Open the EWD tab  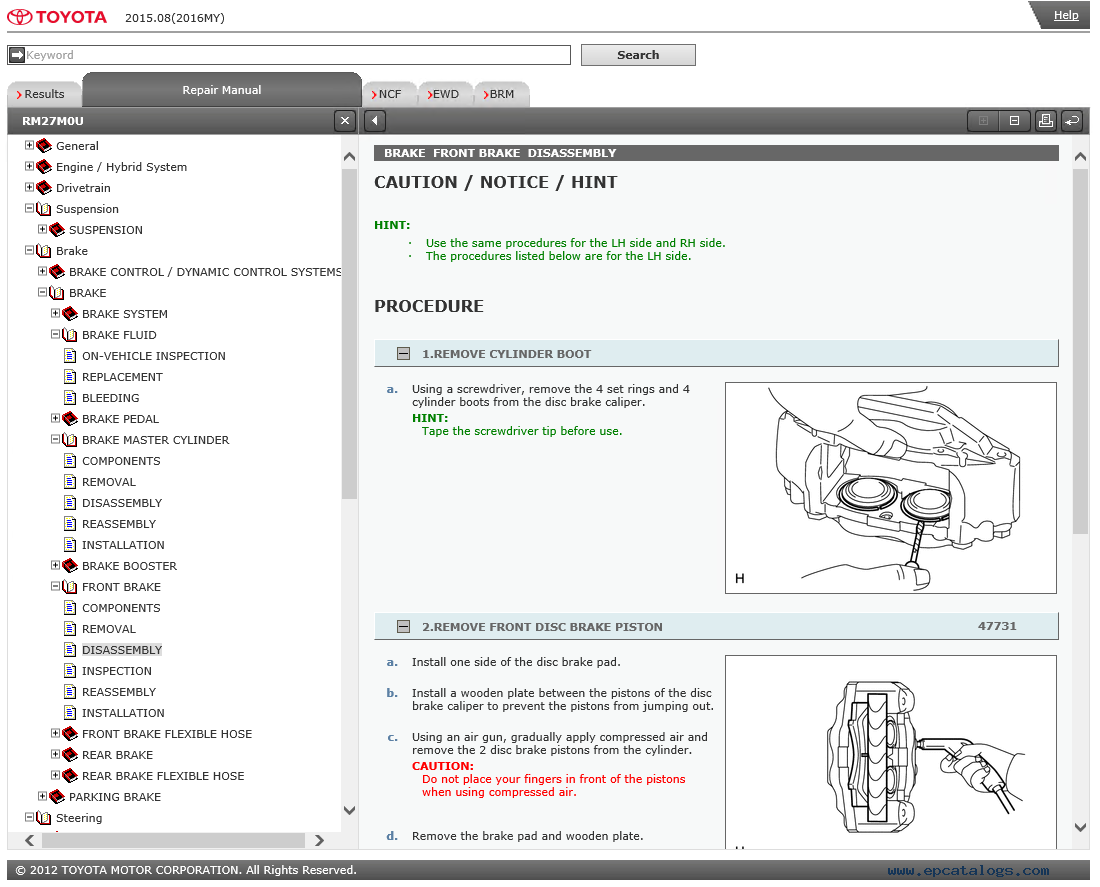click(x=445, y=94)
